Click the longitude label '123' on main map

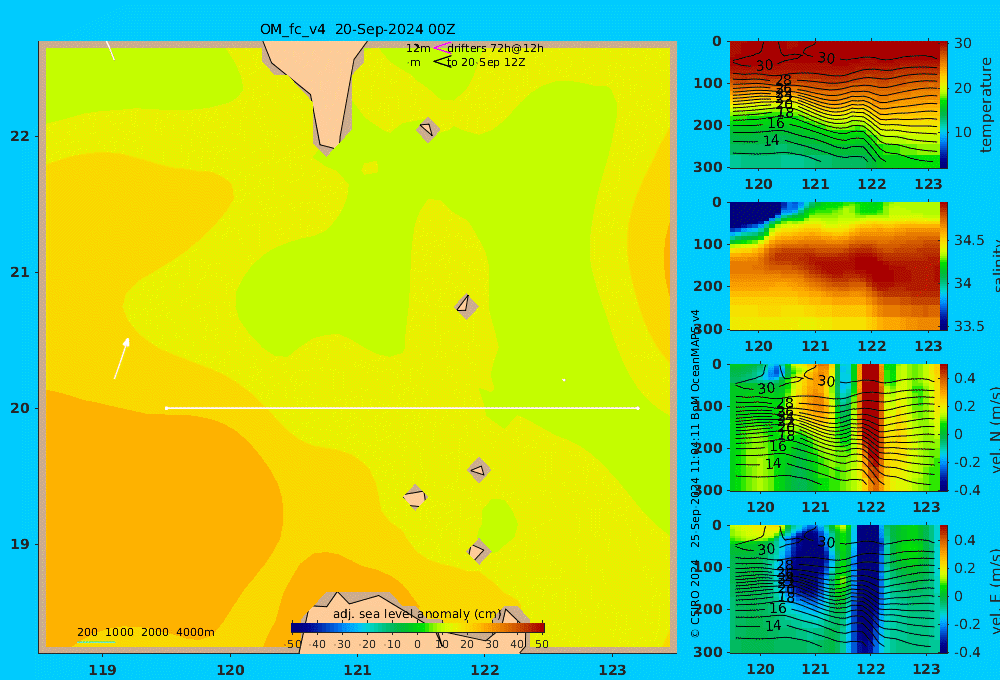(x=612, y=670)
